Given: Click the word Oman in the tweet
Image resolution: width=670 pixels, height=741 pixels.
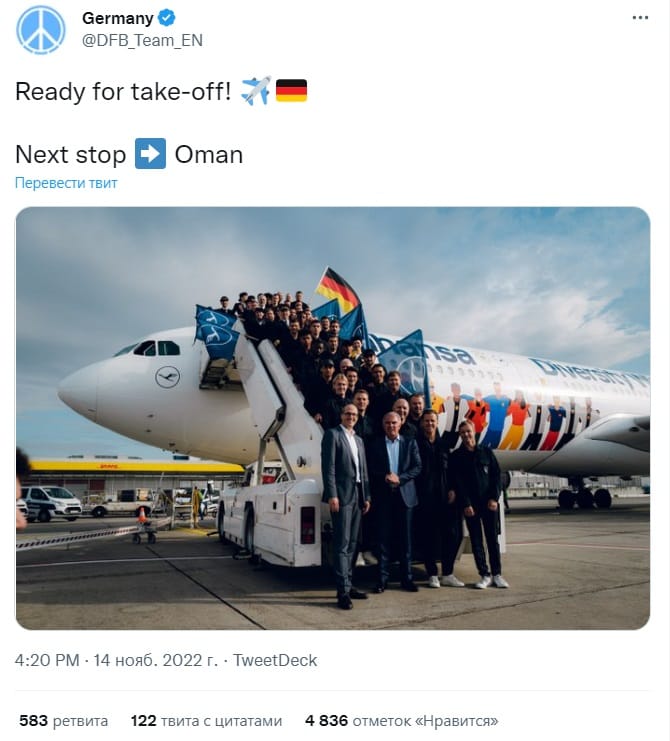Looking at the screenshot, I should pyautogui.click(x=209, y=155).
